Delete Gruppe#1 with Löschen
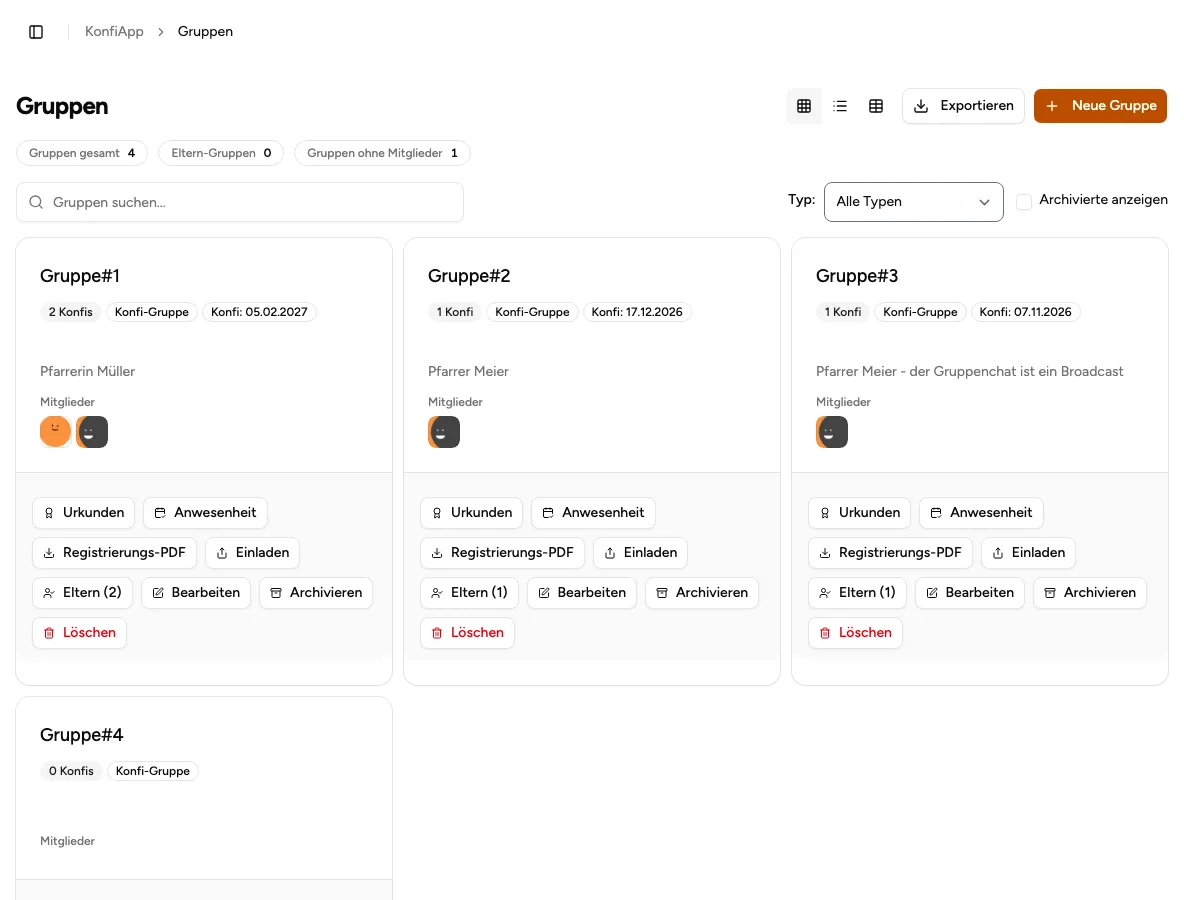 [79, 633]
